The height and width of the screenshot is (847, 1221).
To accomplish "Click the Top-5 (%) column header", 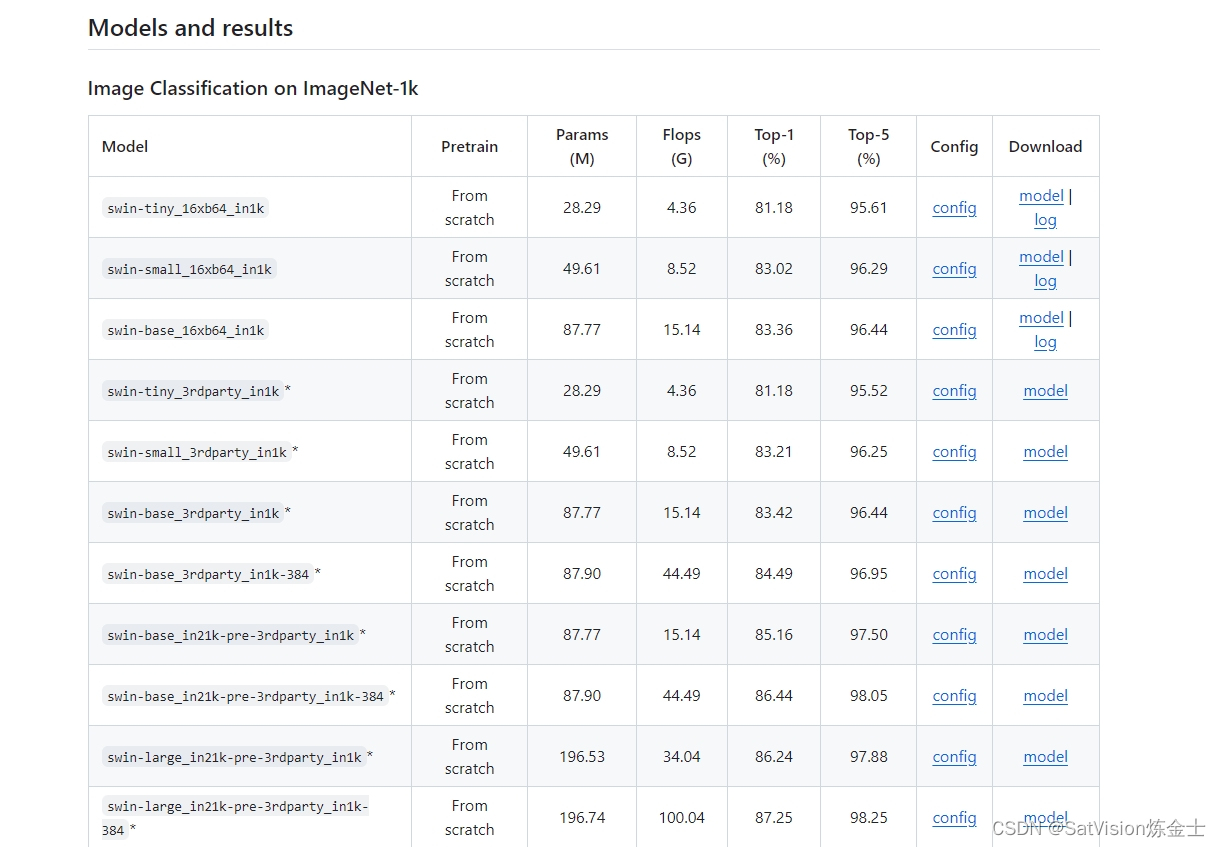I will 868,146.
